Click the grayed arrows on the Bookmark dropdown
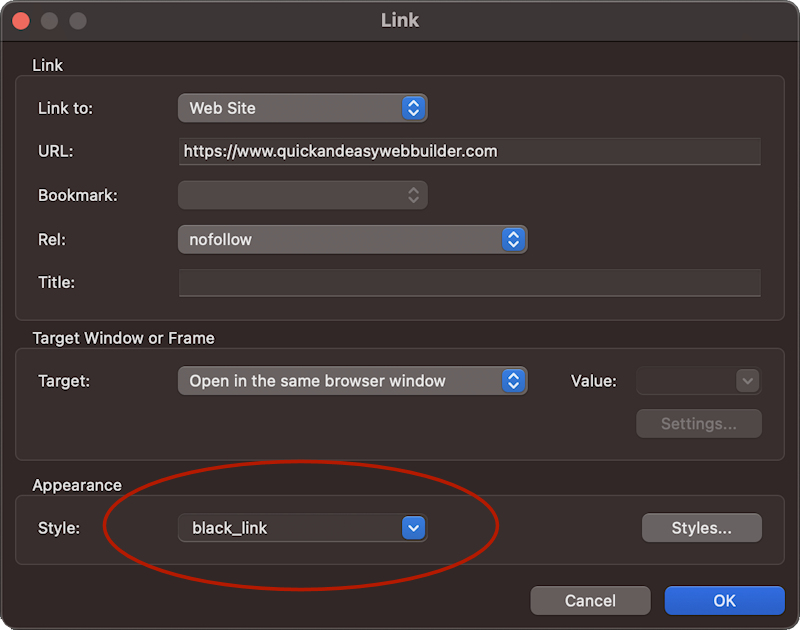This screenshot has height=630, width=800. click(x=413, y=195)
